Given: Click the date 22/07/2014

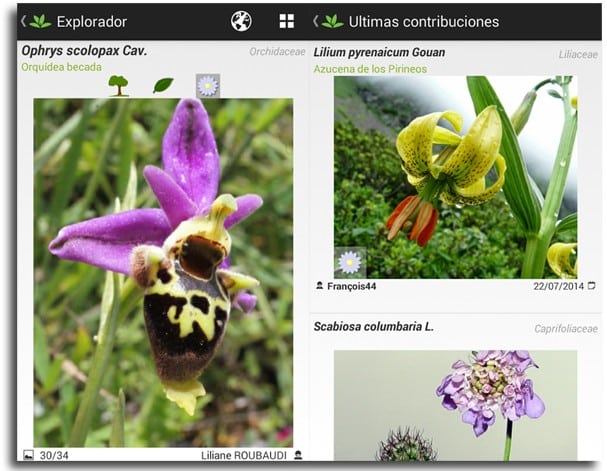Looking at the screenshot, I should point(558,286).
